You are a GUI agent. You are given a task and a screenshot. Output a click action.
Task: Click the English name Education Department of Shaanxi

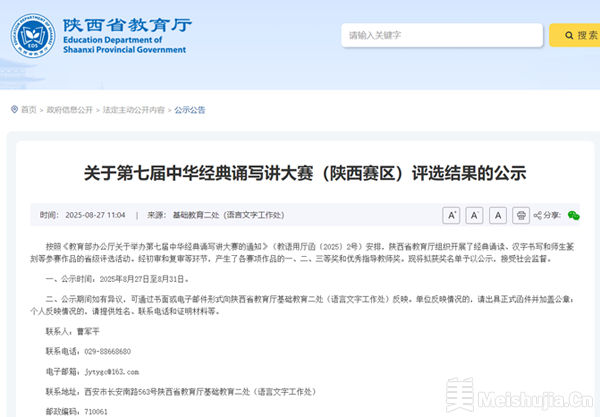(x=124, y=45)
